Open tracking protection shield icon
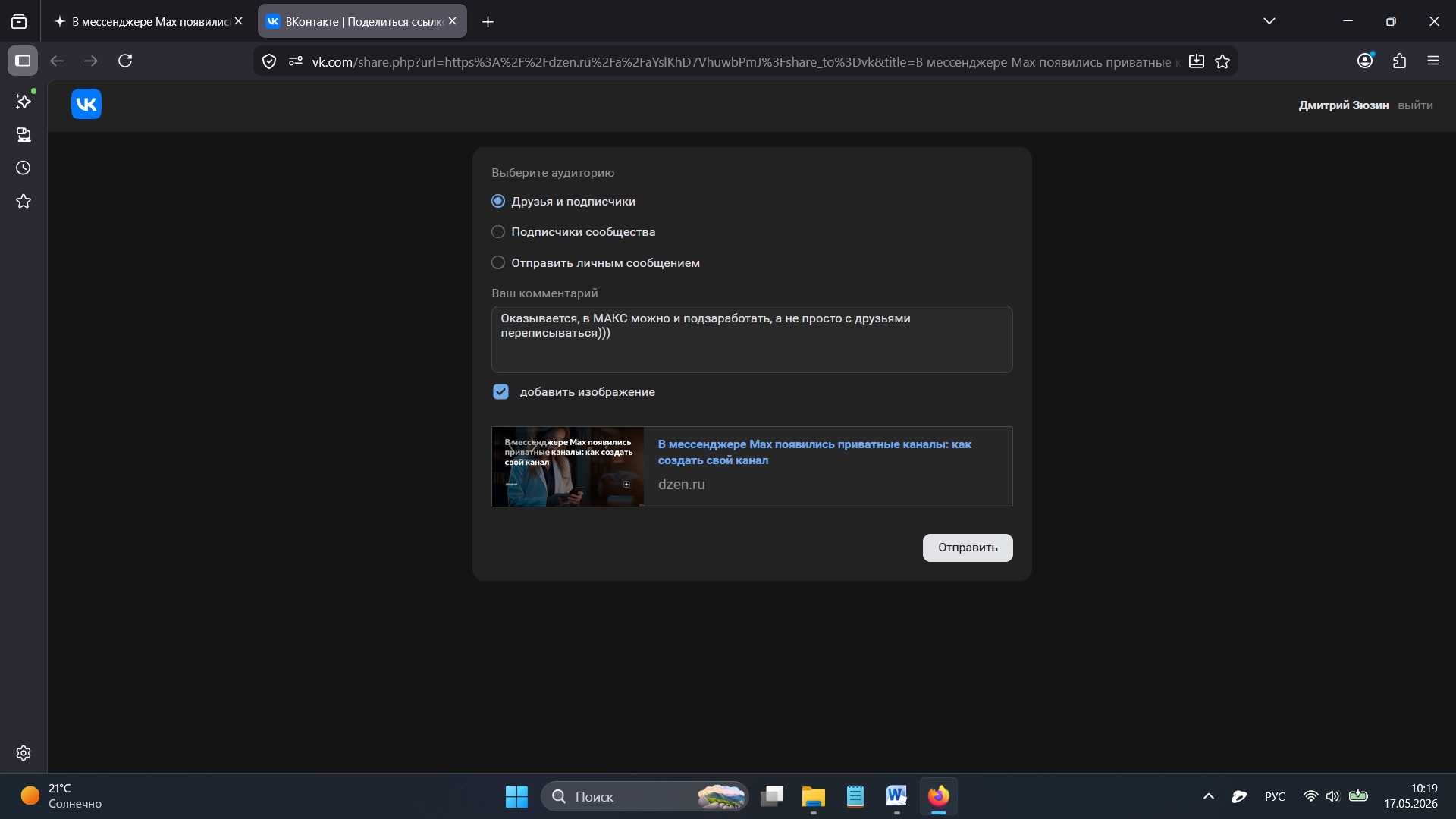1456x819 pixels. 269,61
